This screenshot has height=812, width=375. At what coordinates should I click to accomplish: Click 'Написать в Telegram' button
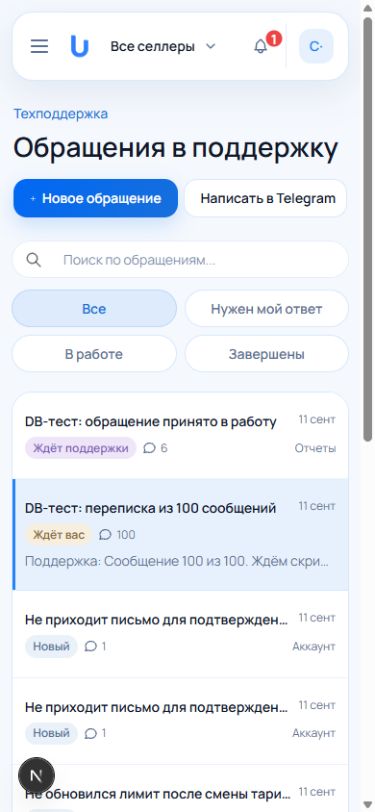click(266, 198)
